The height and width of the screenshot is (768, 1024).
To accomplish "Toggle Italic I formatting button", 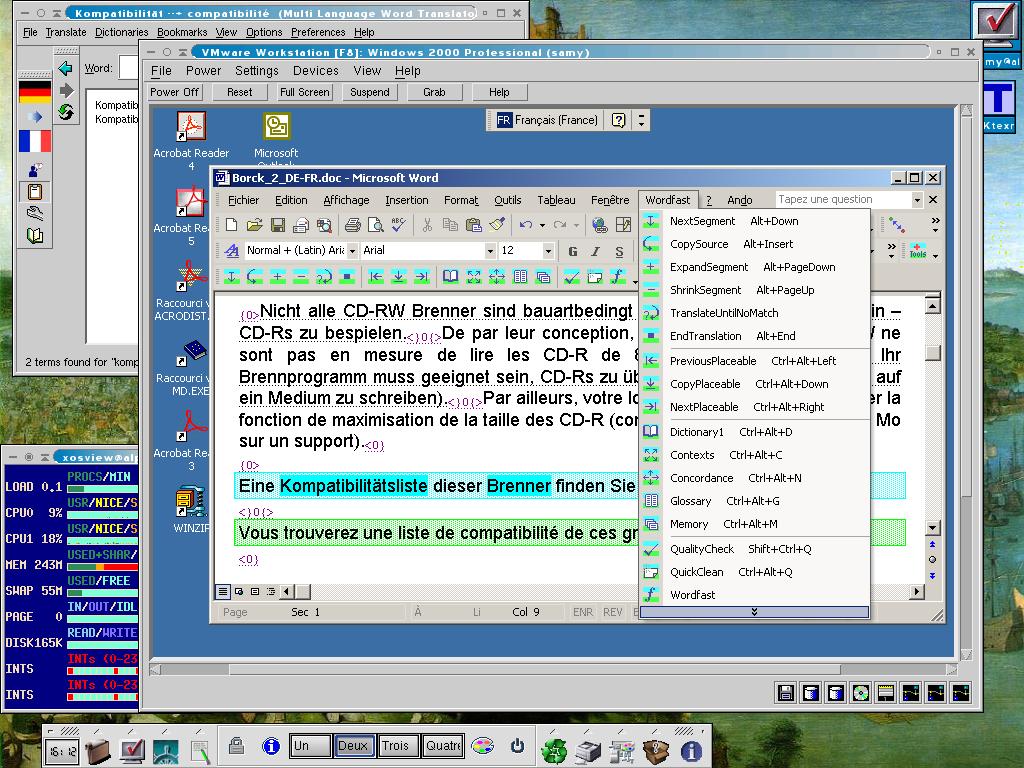I will 596,251.
